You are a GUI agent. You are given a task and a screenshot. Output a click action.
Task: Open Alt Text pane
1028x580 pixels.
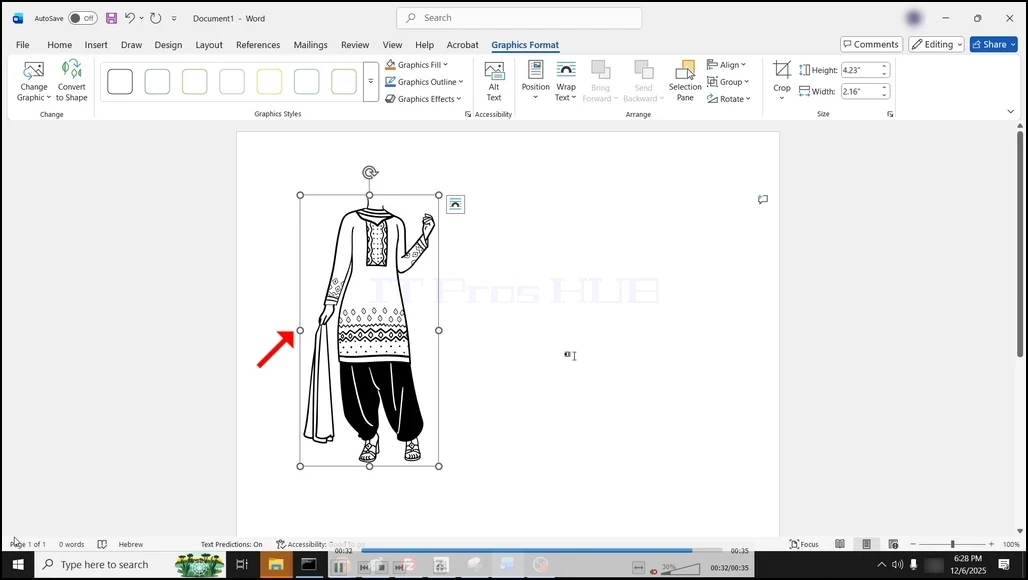pos(494,81)
